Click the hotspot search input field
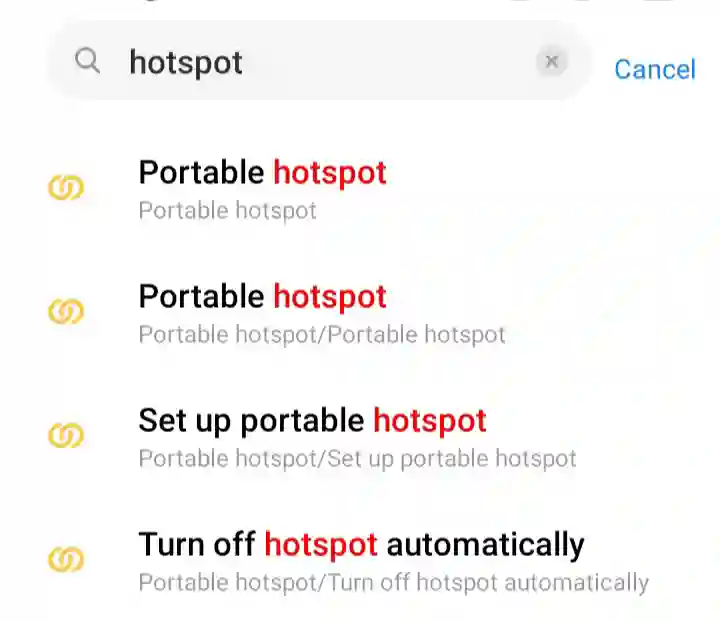Image resolution: width=720 pixels, height=621 pixels. click(320, 62)
